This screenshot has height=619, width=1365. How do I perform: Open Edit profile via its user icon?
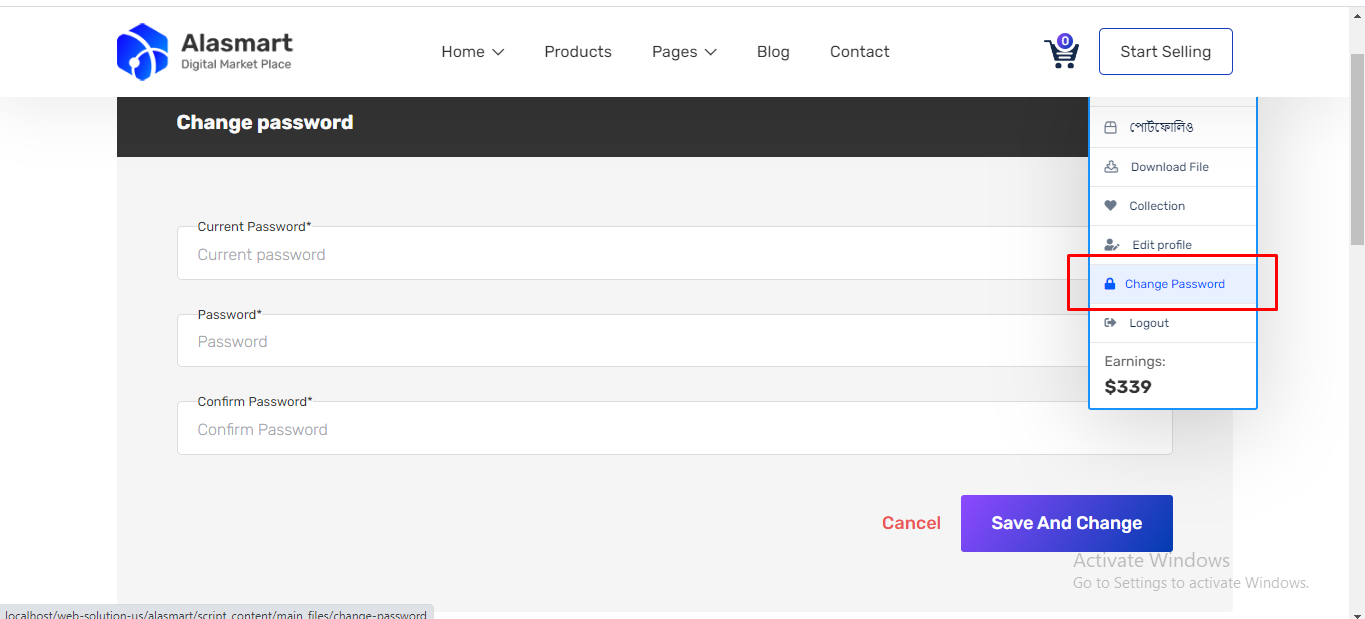[1111, 245]
